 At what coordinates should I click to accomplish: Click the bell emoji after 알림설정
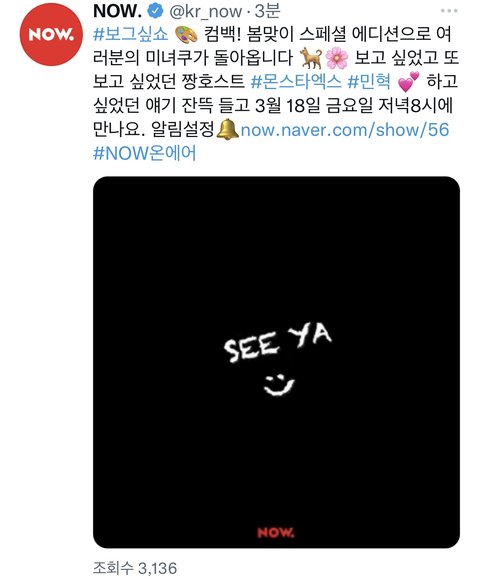click(x=227, y=130)
